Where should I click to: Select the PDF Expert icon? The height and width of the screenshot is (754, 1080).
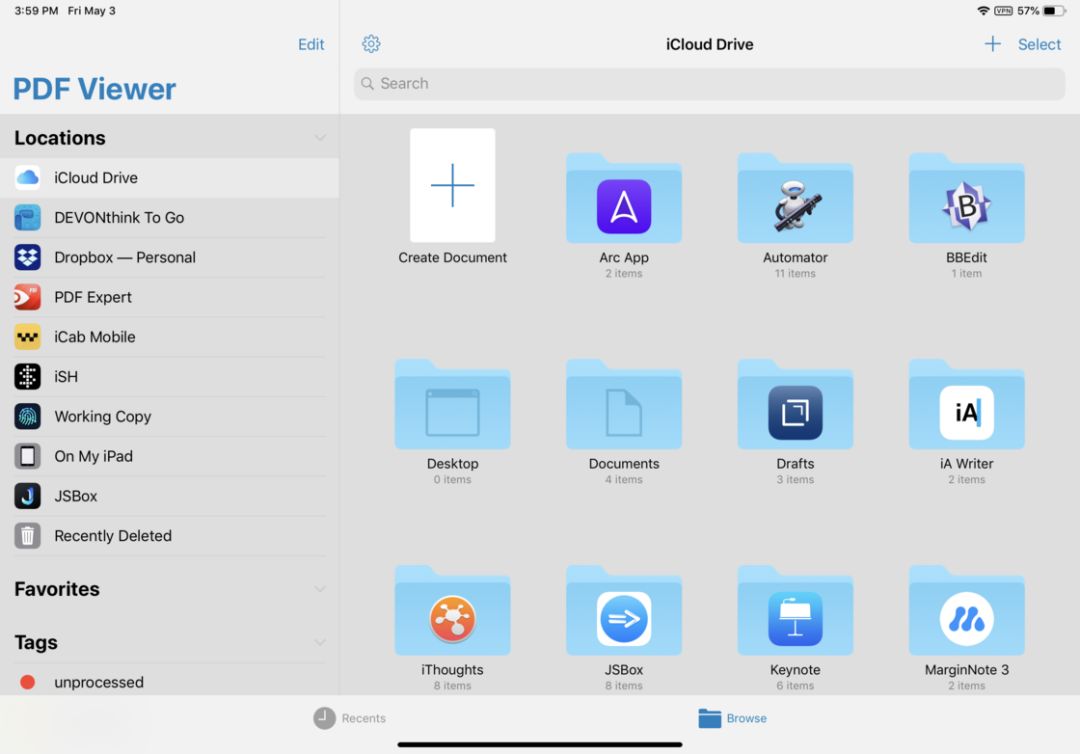tap(28, 297)
